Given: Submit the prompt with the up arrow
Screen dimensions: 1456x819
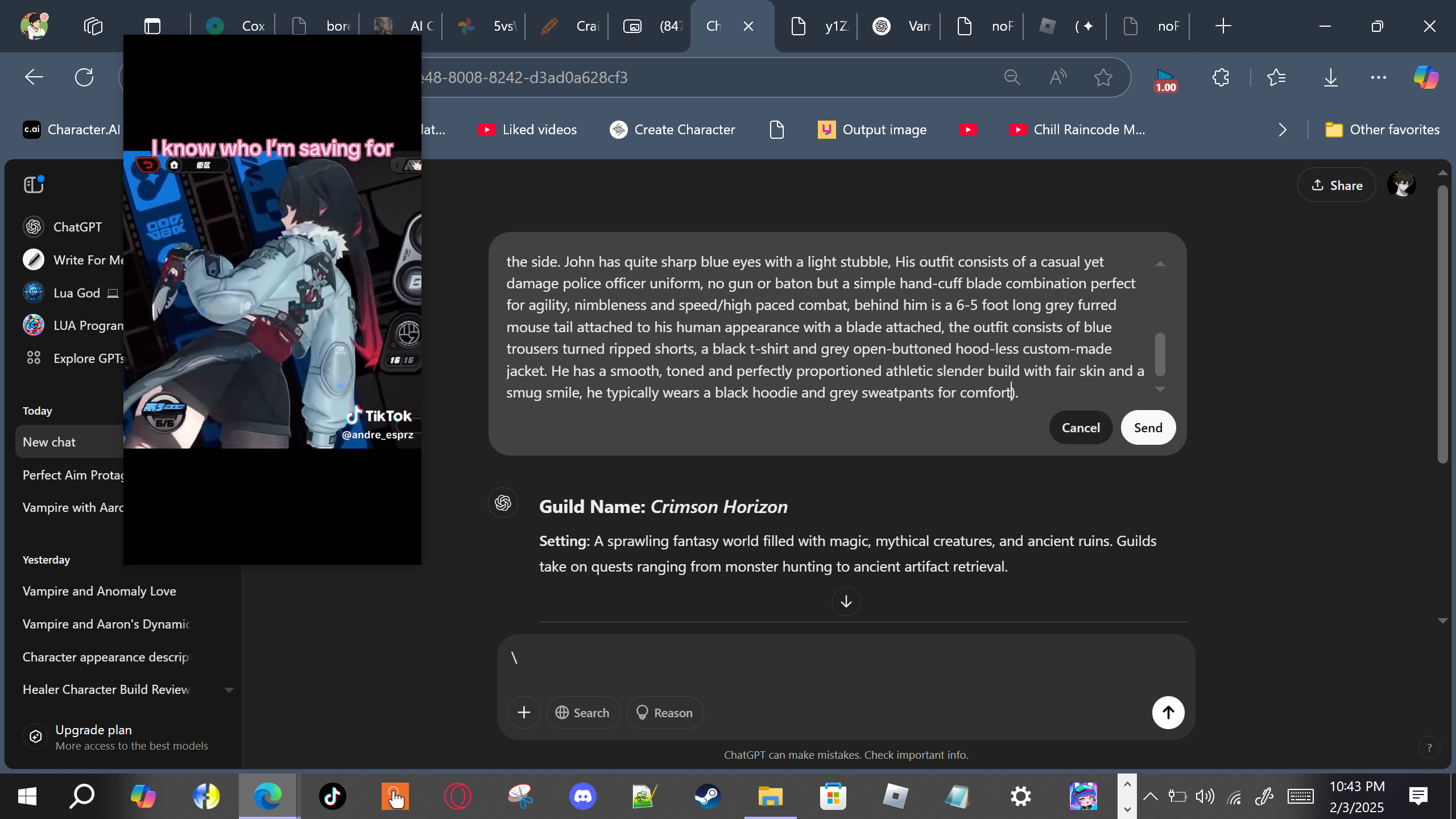Looking at the screenshot, I should [x=1168, y=712].
